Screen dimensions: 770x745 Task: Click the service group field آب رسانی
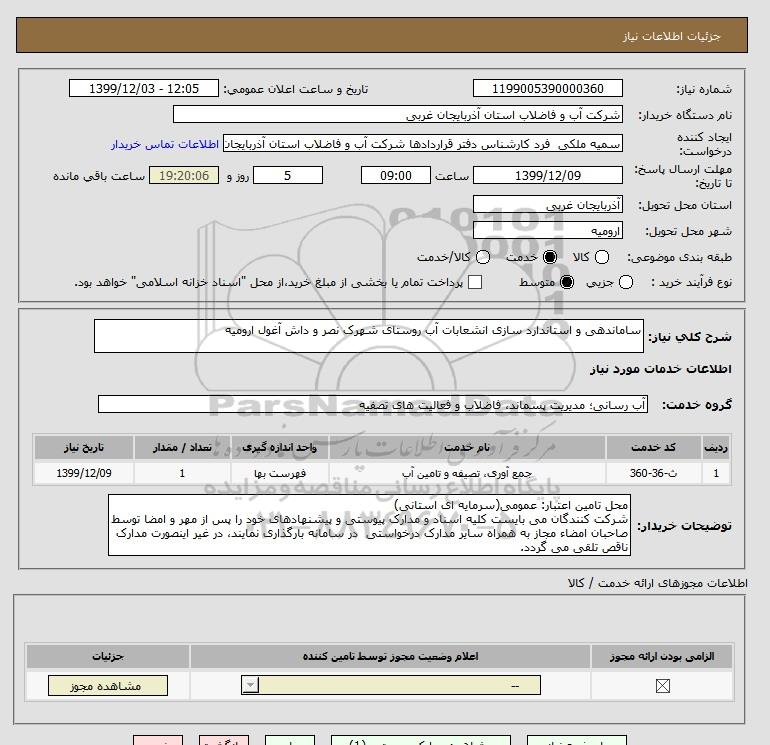coord(373,405)
